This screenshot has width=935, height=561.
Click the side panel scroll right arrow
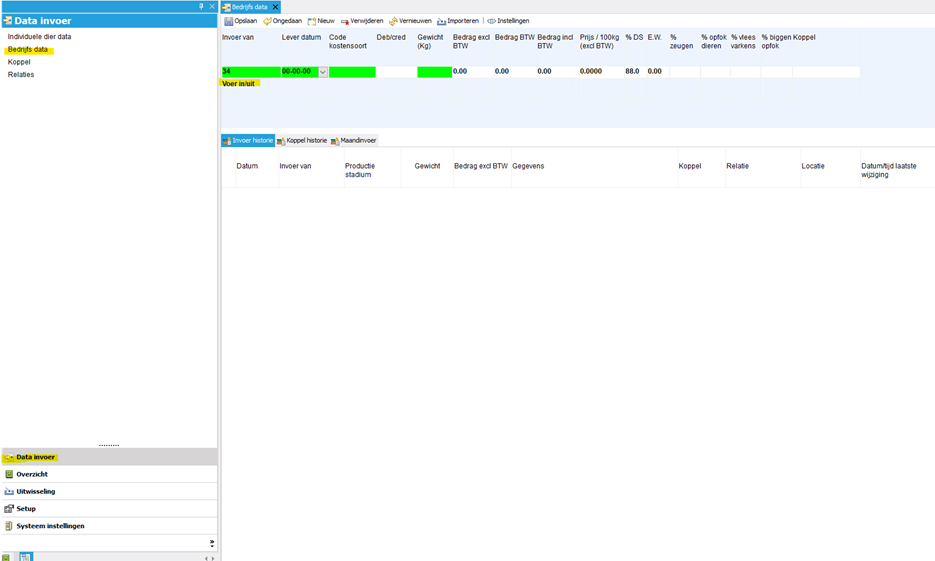[213, 559]
